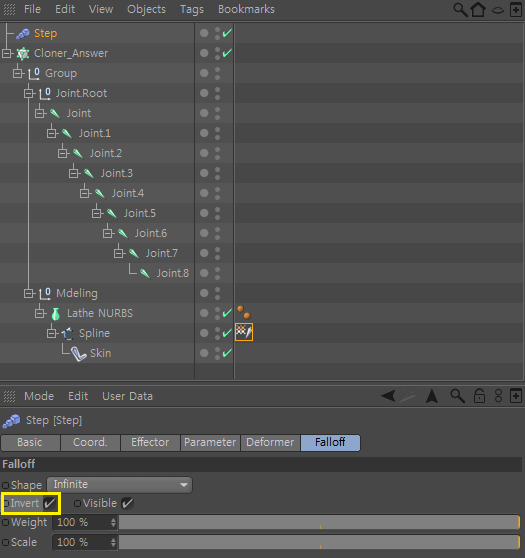Toggle the Lathe NURBS enable checkmark
Viewport: 525px width, 558px height.
227,313
